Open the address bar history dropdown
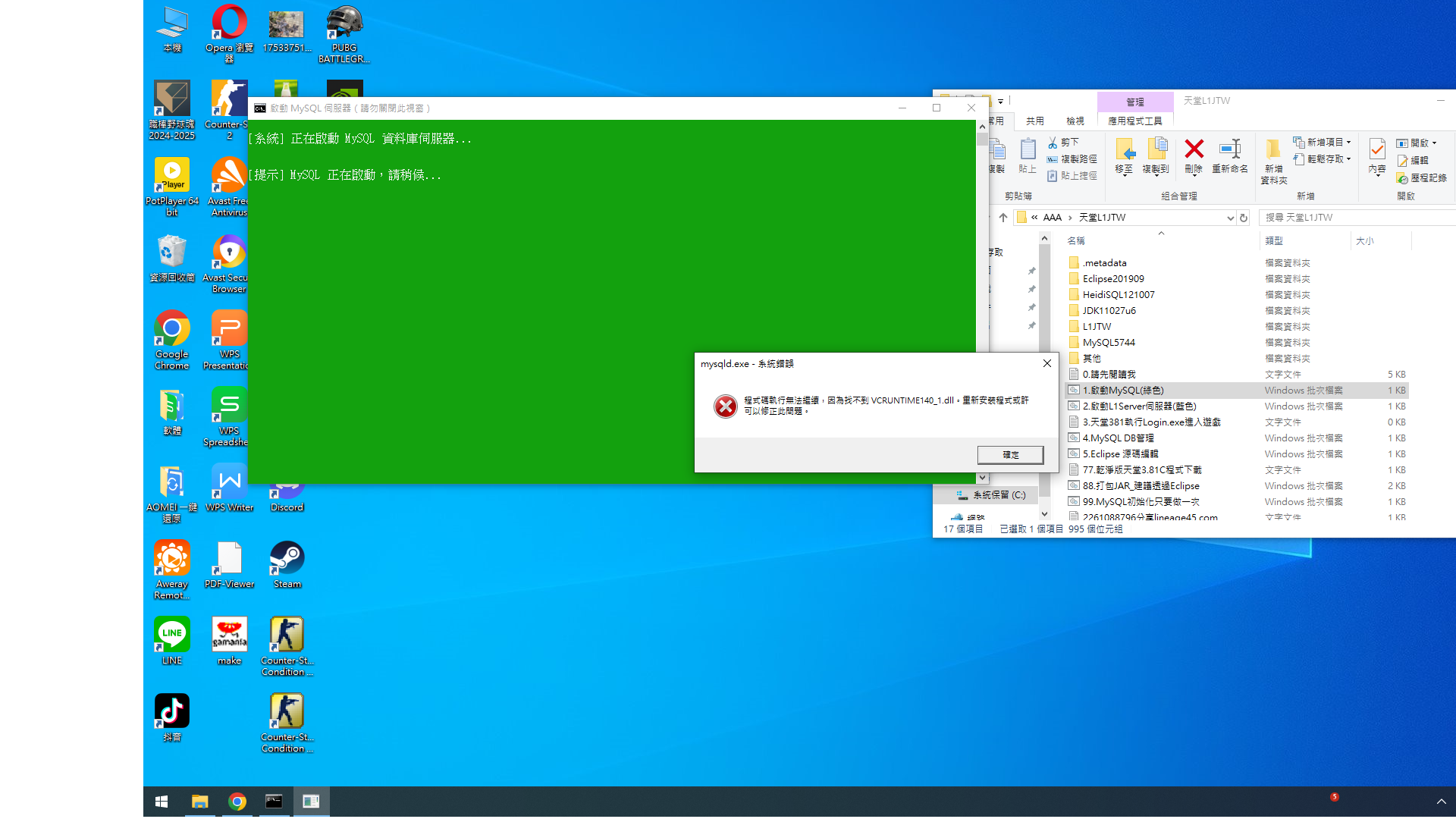This screenshot has height=819, width=1456. 1230,218
